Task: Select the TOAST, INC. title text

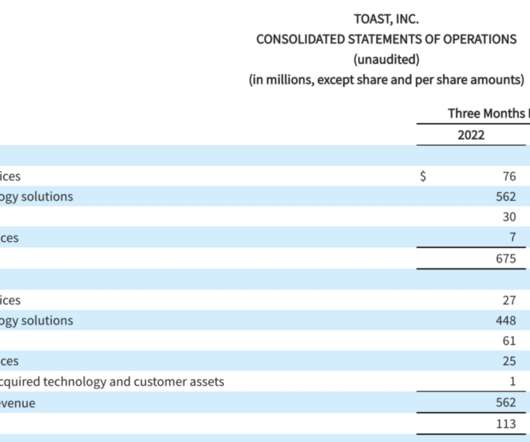Action: click(x=386, y=19)
